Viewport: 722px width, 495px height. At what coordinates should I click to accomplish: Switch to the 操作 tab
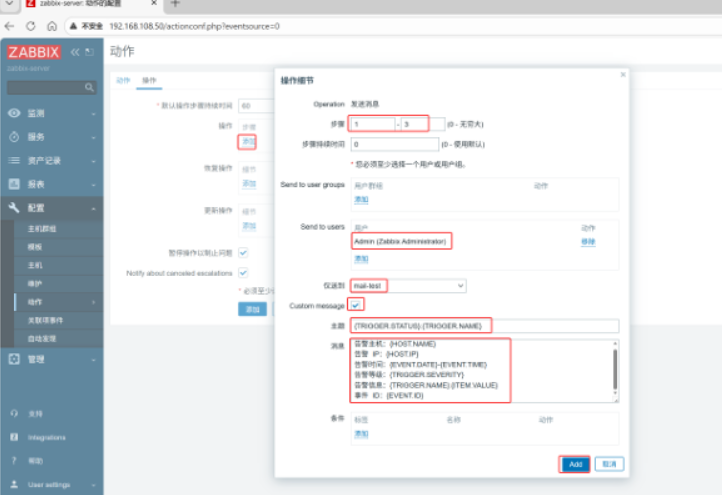(x=149, y=80)
